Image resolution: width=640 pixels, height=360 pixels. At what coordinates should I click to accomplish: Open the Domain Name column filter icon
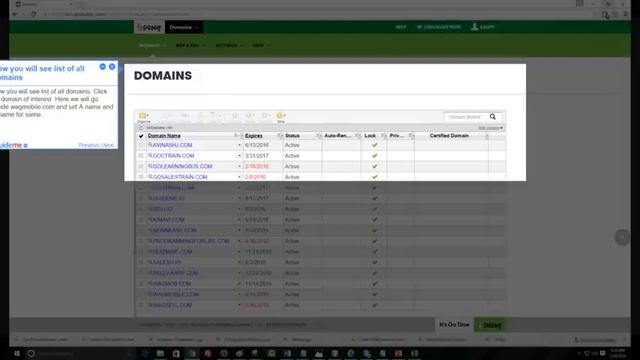coord(236,136)
